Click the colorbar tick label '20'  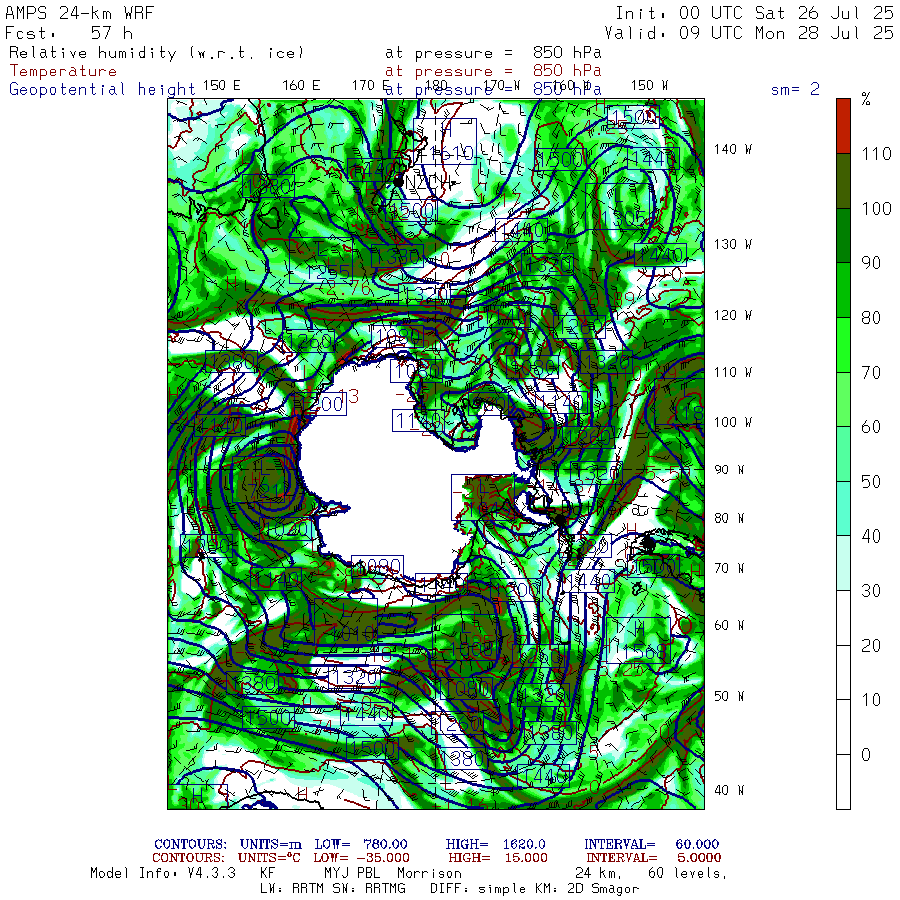871,646
